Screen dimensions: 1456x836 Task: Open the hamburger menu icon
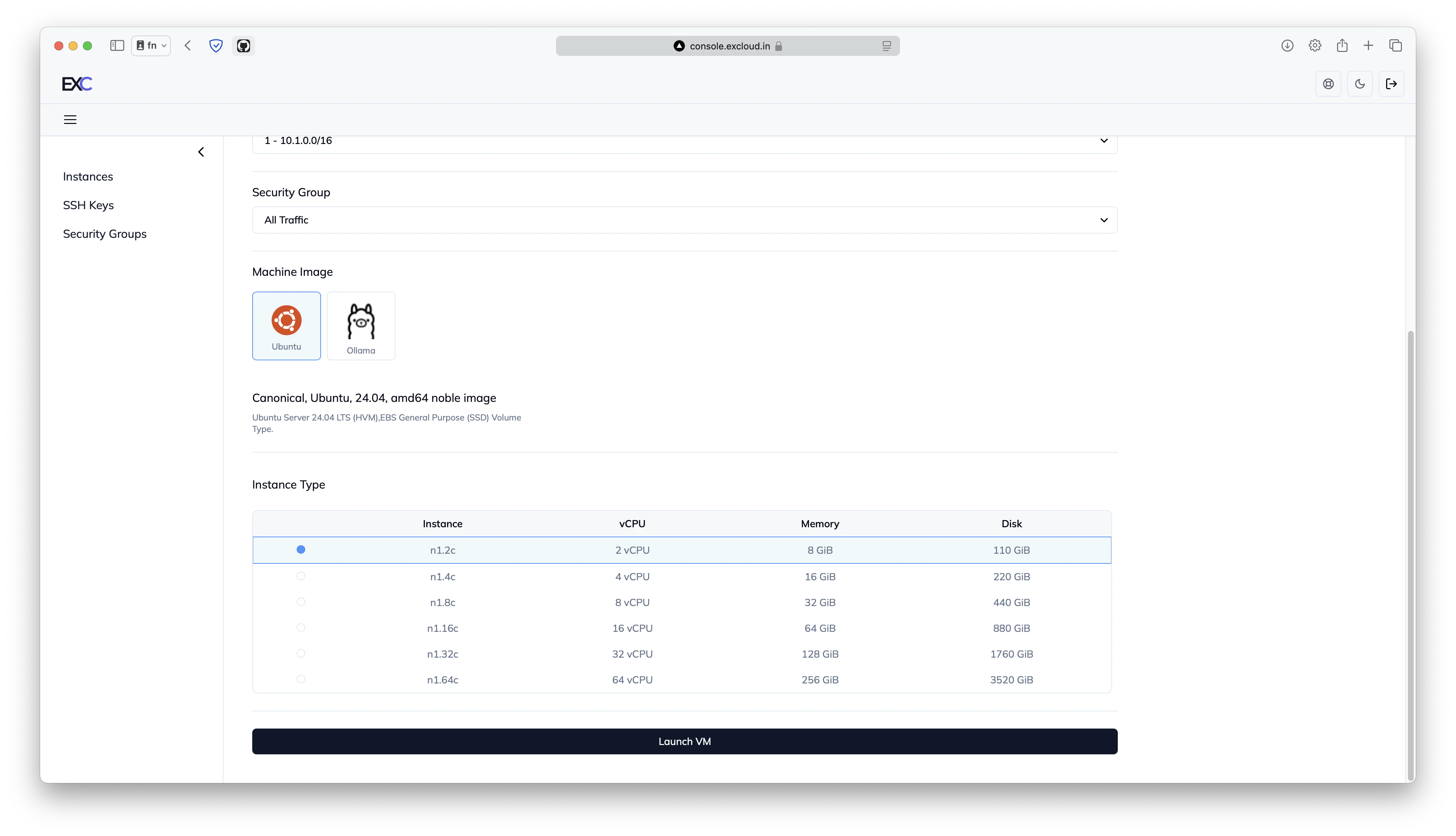coord(70,119)
